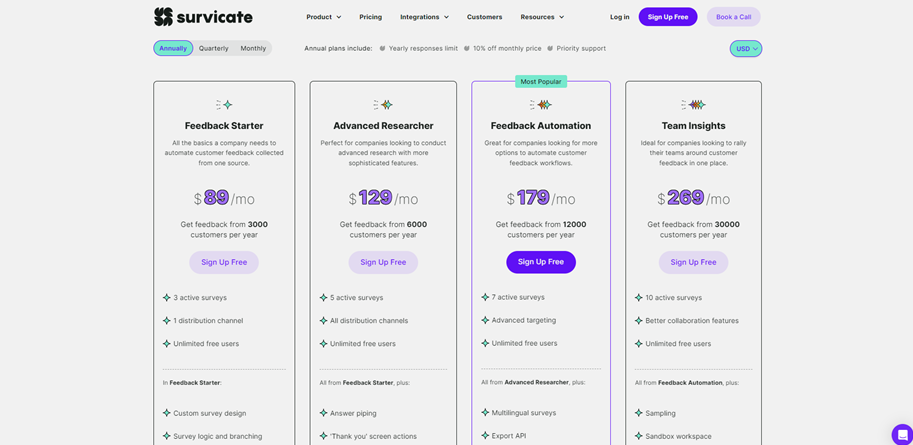Sign up free for Advanced Researcher

[383, 262]
